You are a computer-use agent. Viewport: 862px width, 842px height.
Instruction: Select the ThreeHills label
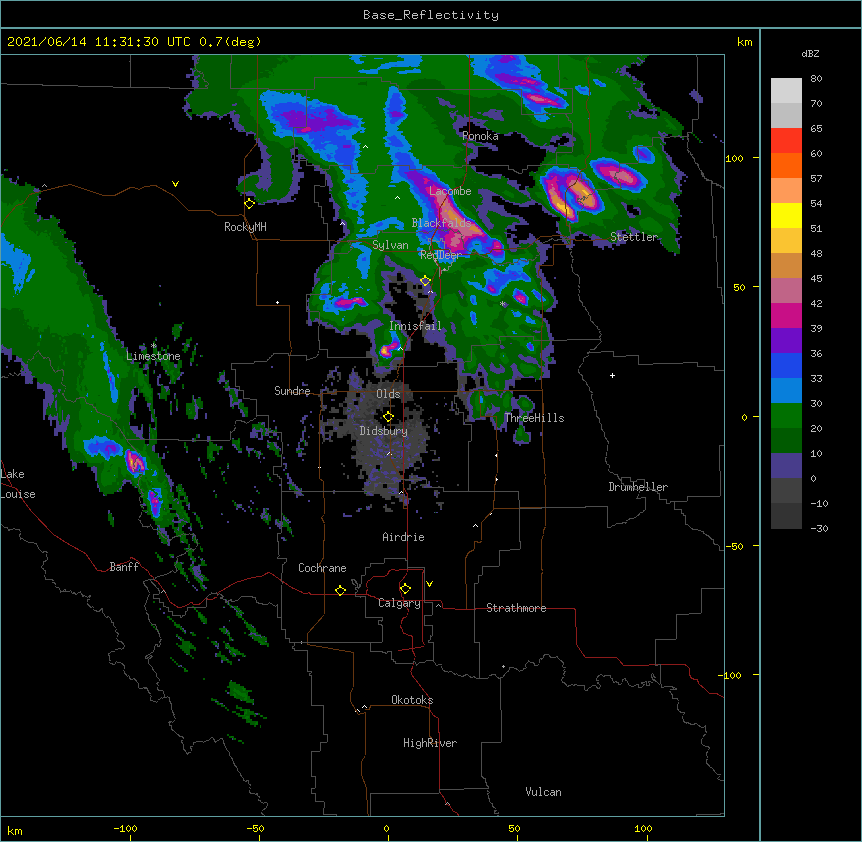pyautogui.click(x=534, y=418)
